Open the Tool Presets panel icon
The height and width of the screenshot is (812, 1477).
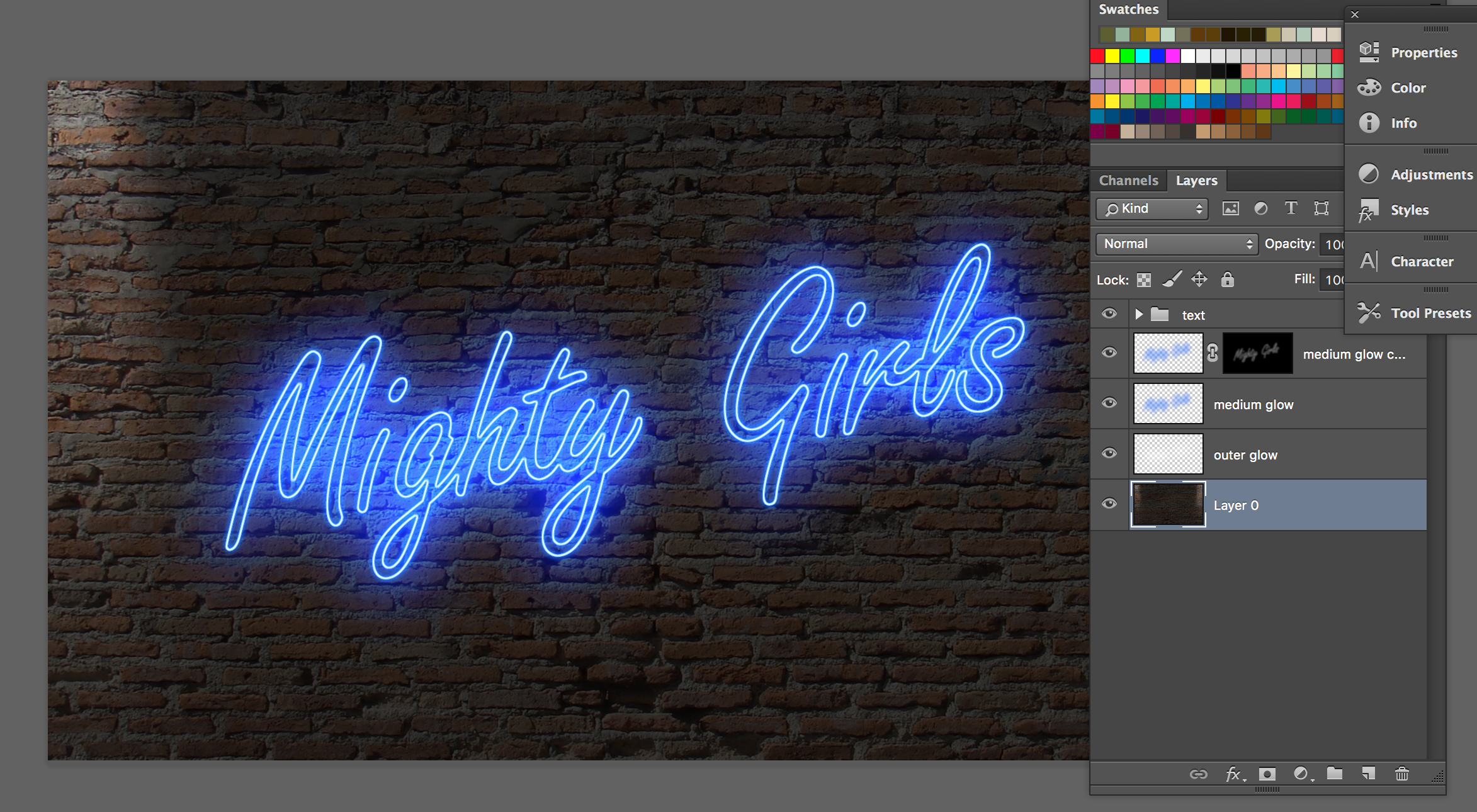(1369, 312)
